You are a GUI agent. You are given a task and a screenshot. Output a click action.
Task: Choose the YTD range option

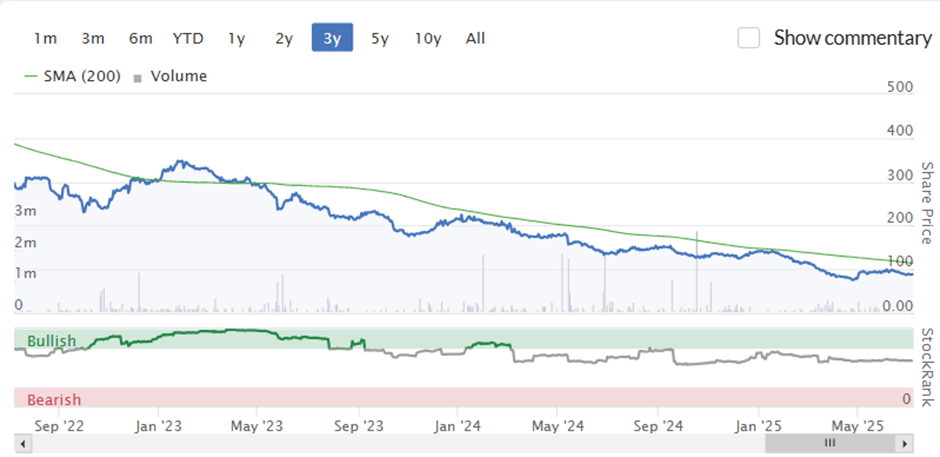click(188, 38)
